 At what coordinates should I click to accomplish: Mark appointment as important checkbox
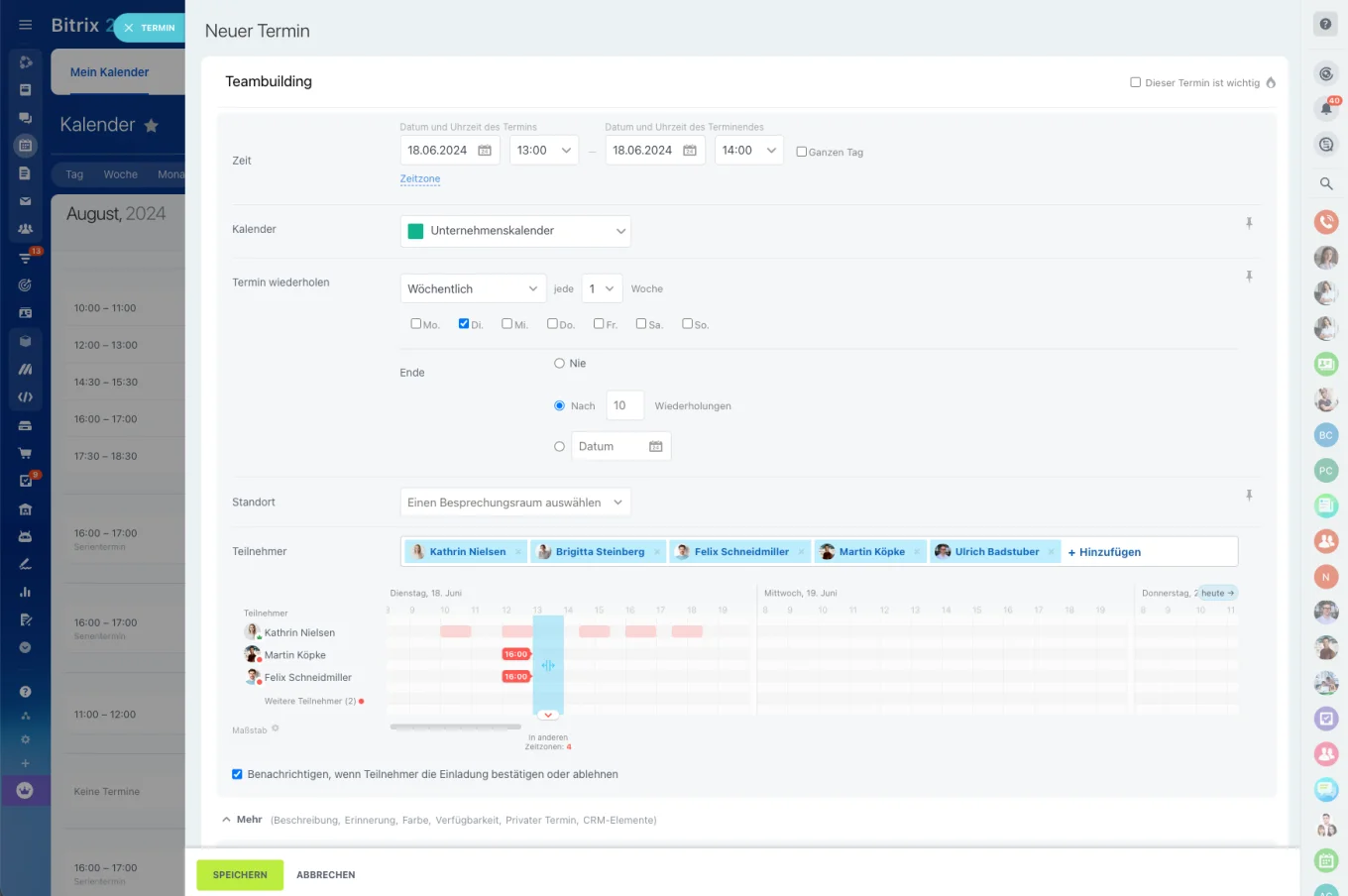(x=1136, y=82)
